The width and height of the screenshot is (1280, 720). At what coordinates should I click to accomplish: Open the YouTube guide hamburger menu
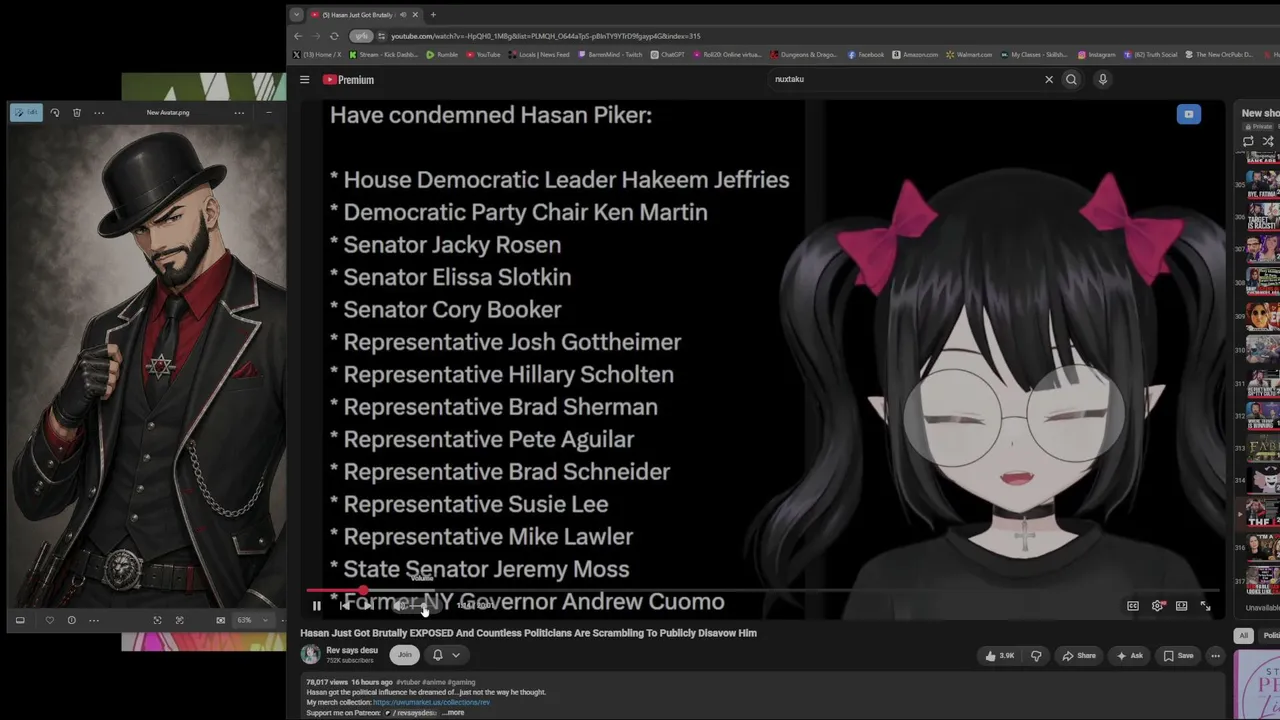[x=305, y=79]
